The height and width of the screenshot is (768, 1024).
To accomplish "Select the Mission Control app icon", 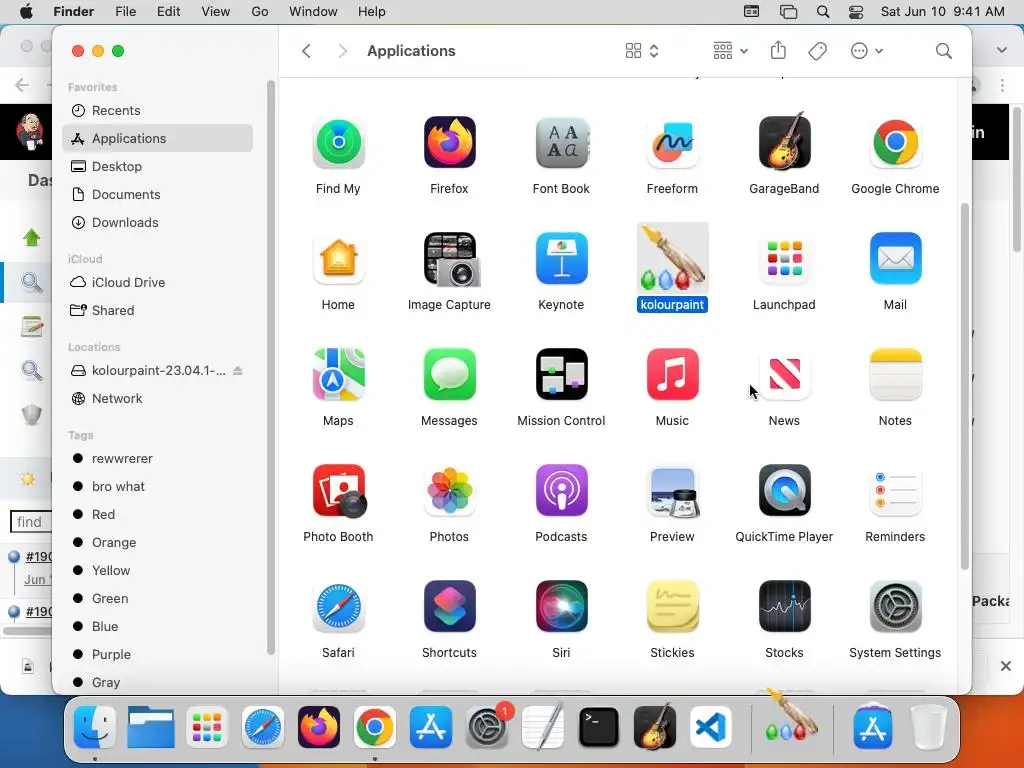I will [561, 374].
